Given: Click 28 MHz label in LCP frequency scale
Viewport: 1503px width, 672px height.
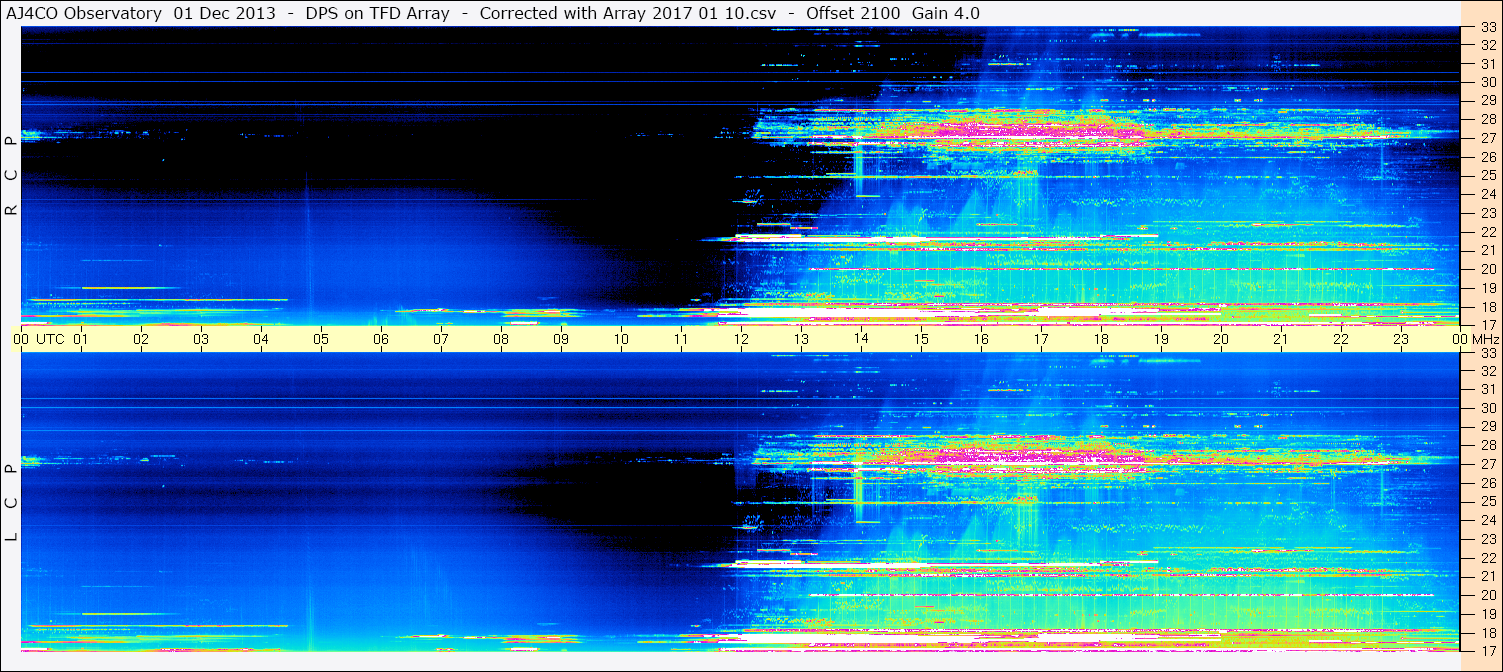Looking at the screenshot, I should 1487,445.
